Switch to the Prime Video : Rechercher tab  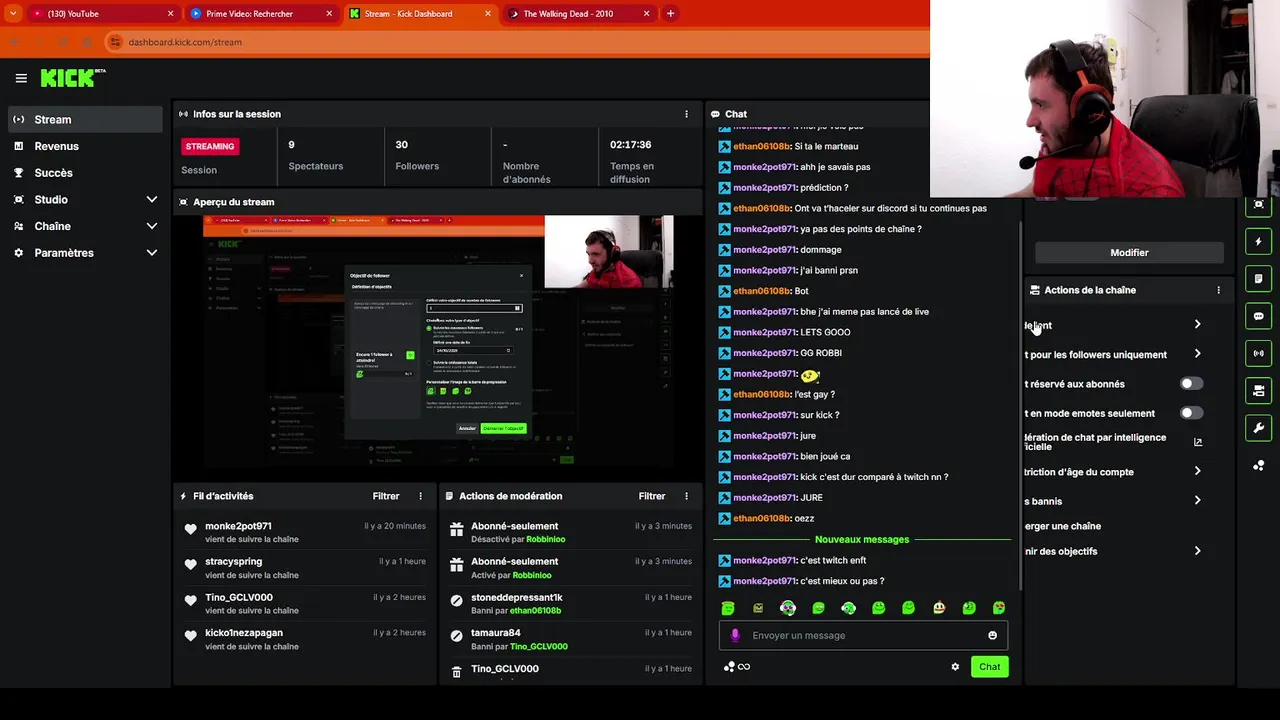click(260, 14)
